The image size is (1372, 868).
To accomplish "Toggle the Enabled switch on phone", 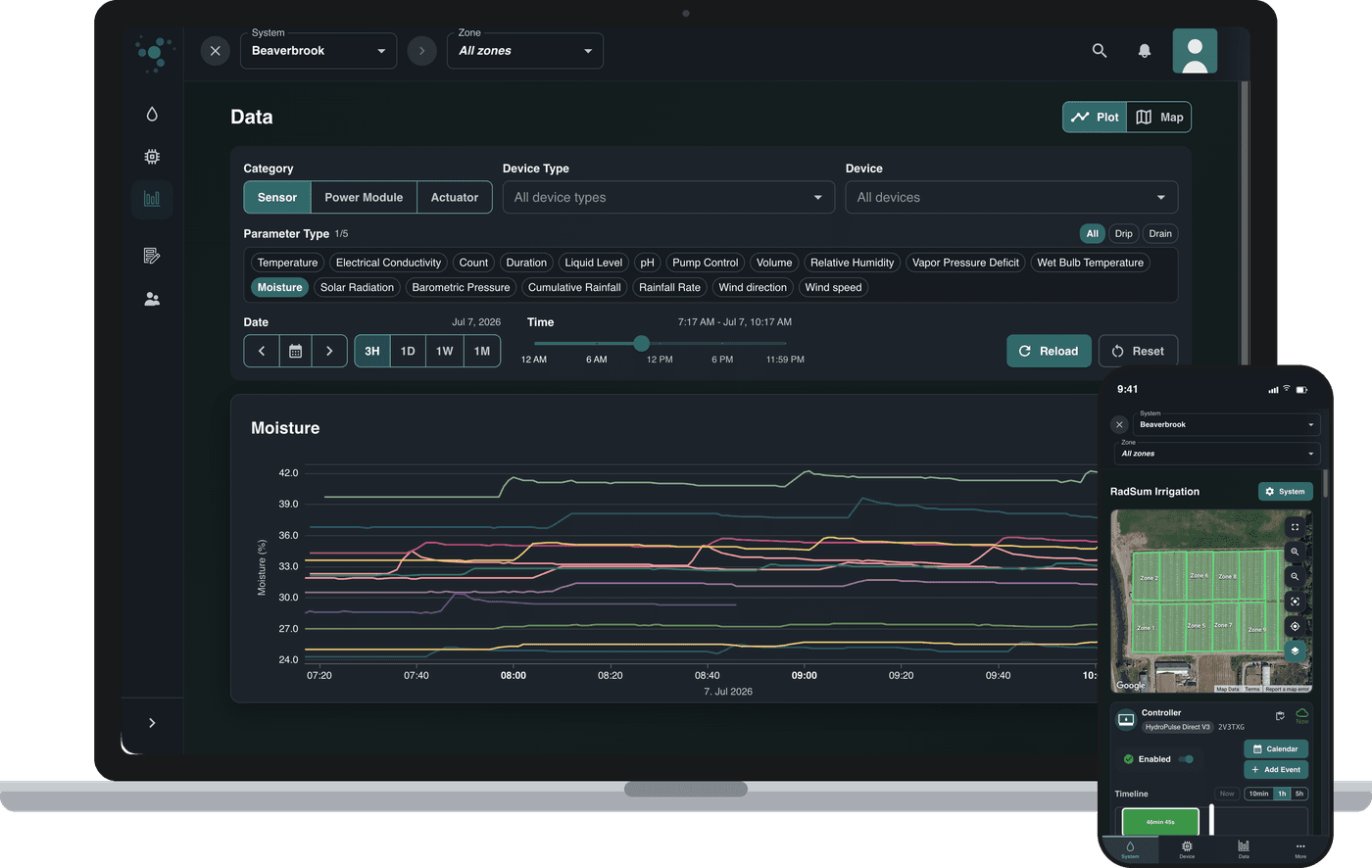I will [x=1187, y=759].
